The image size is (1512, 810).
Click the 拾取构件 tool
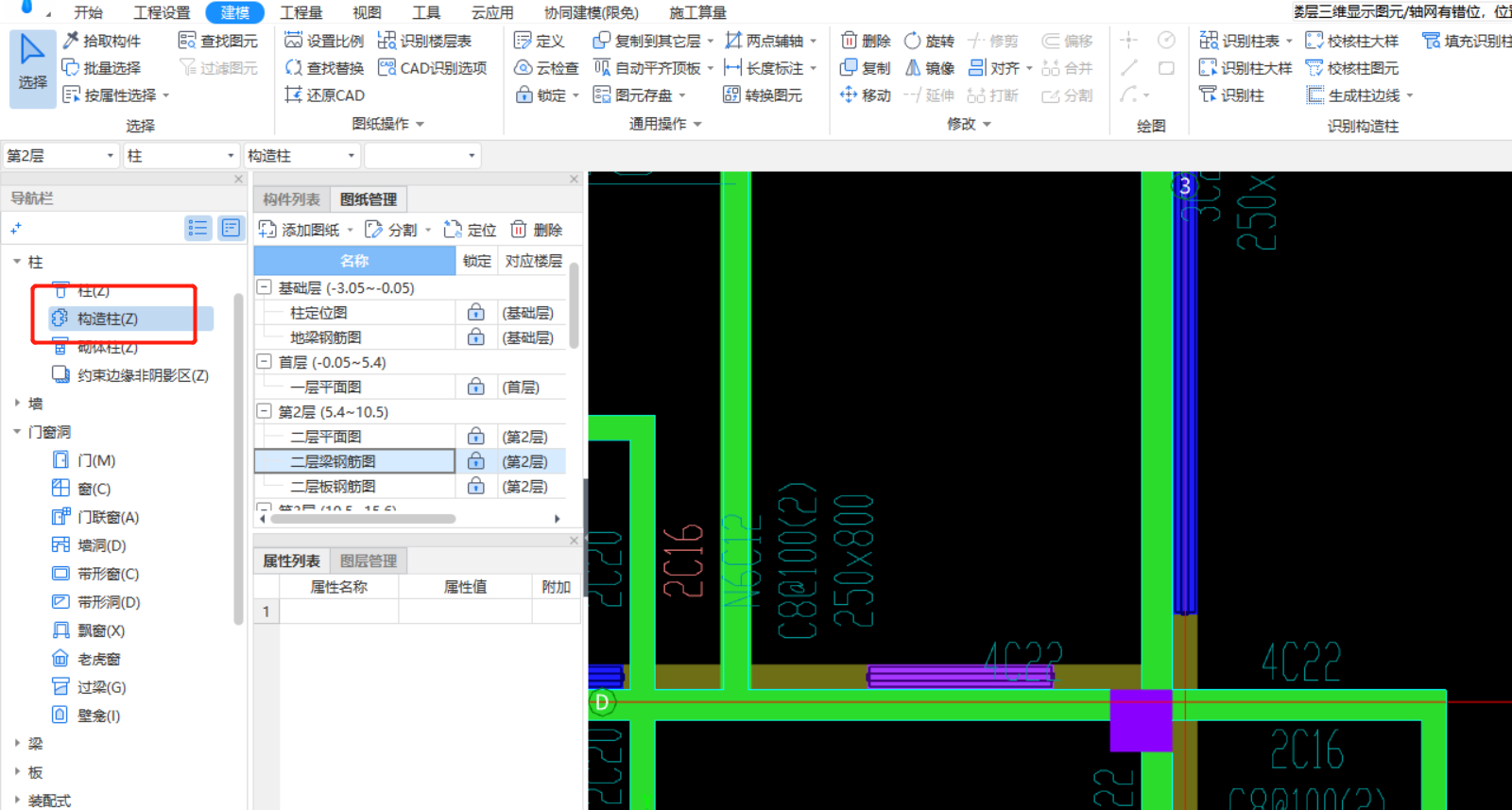click(x=102, y=41)
